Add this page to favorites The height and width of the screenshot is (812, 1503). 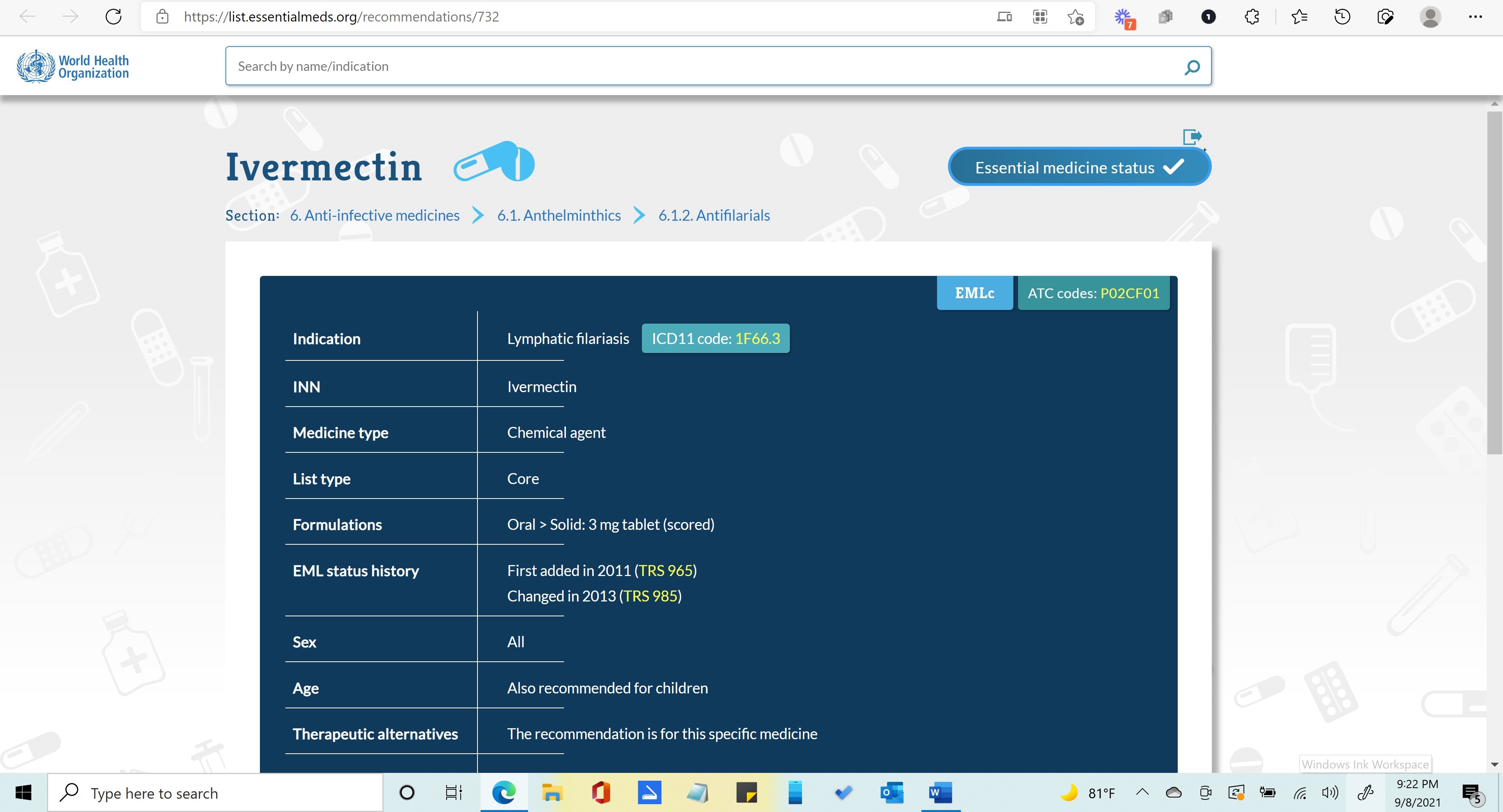tap(1075, 17)
